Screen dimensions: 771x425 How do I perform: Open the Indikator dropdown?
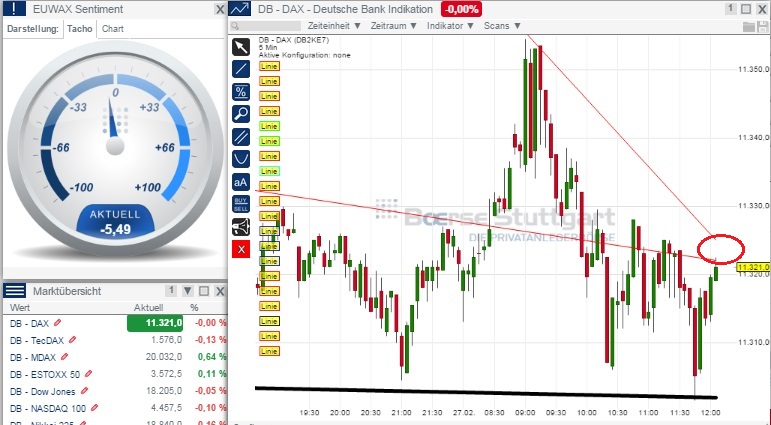pos(450,26)
